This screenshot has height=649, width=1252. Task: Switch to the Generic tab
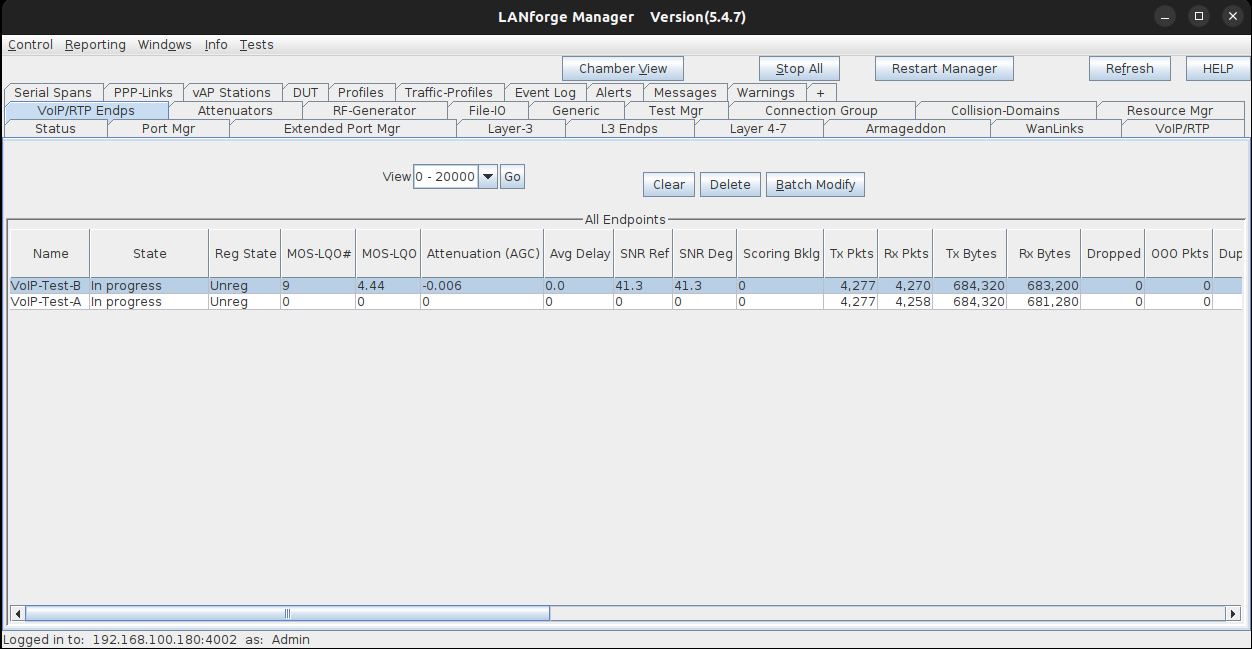point(576,110)
